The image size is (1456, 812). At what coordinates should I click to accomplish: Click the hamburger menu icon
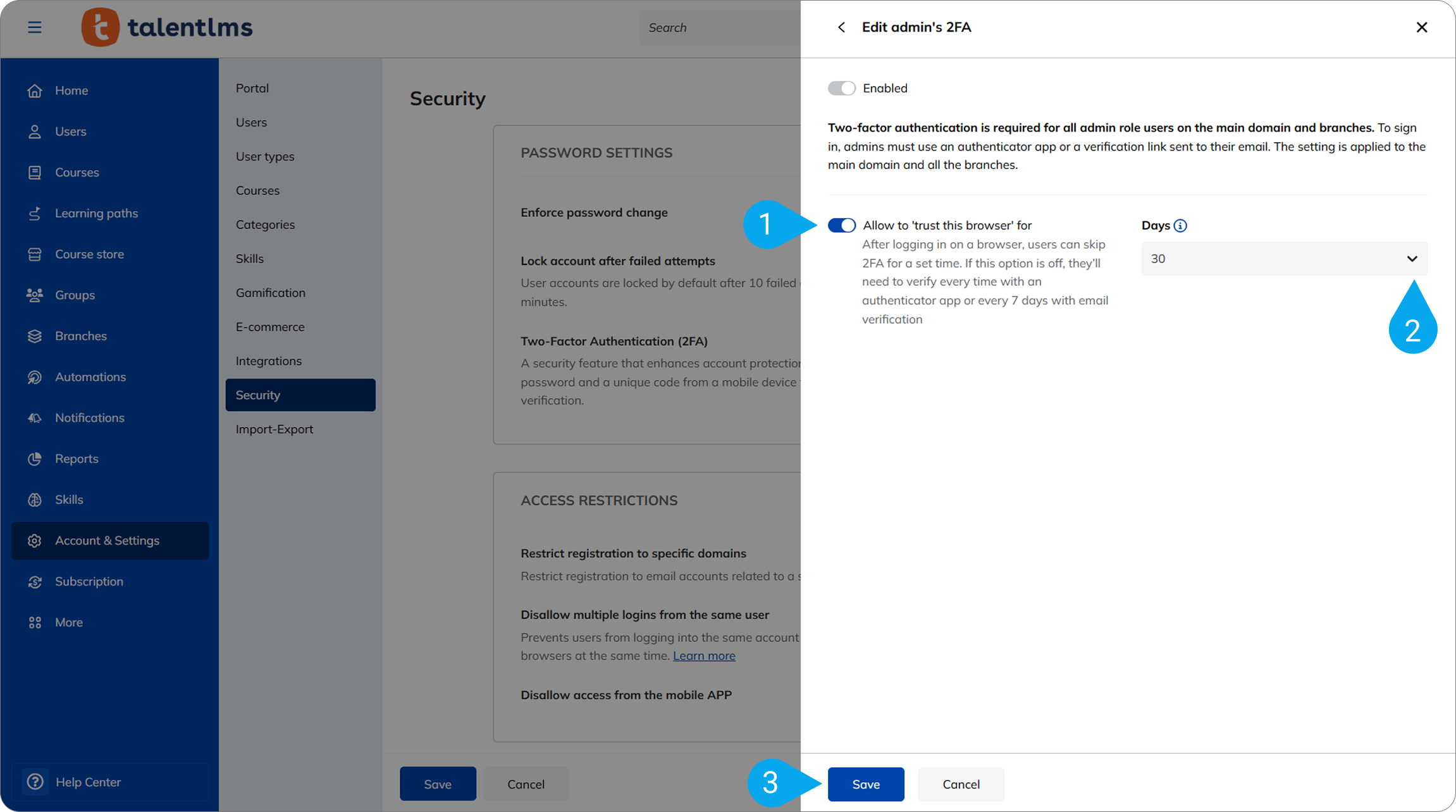(x=35, y=27)
